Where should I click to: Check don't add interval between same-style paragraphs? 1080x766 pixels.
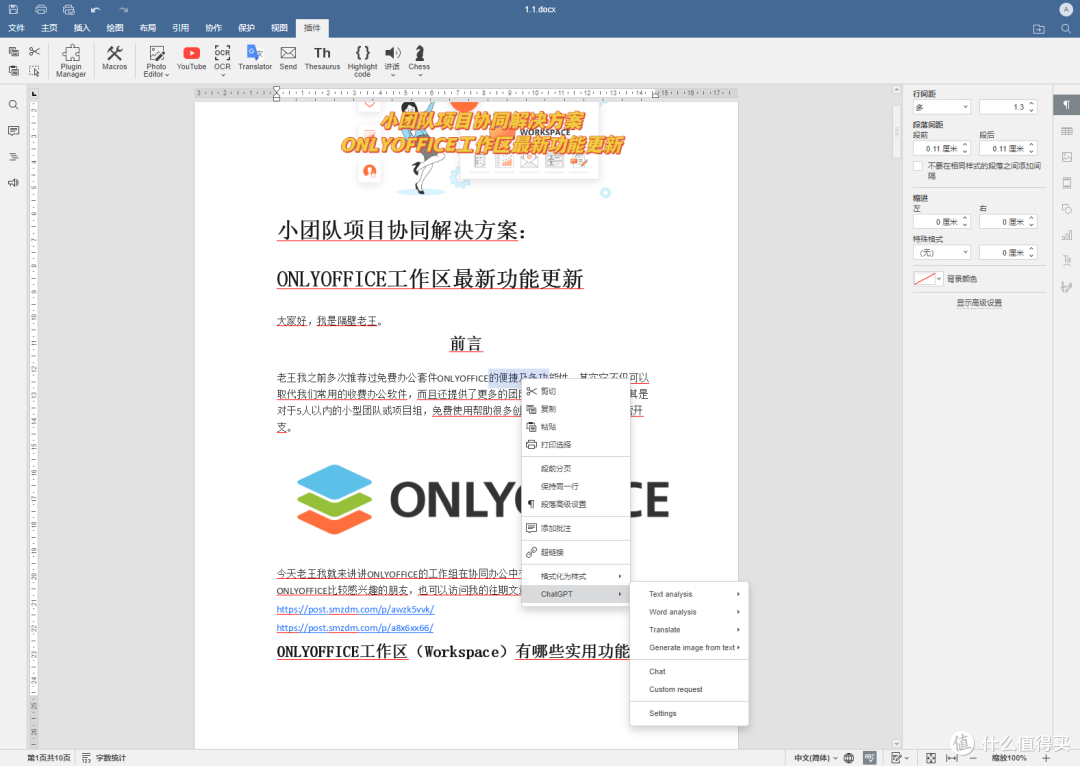[917, 166]
